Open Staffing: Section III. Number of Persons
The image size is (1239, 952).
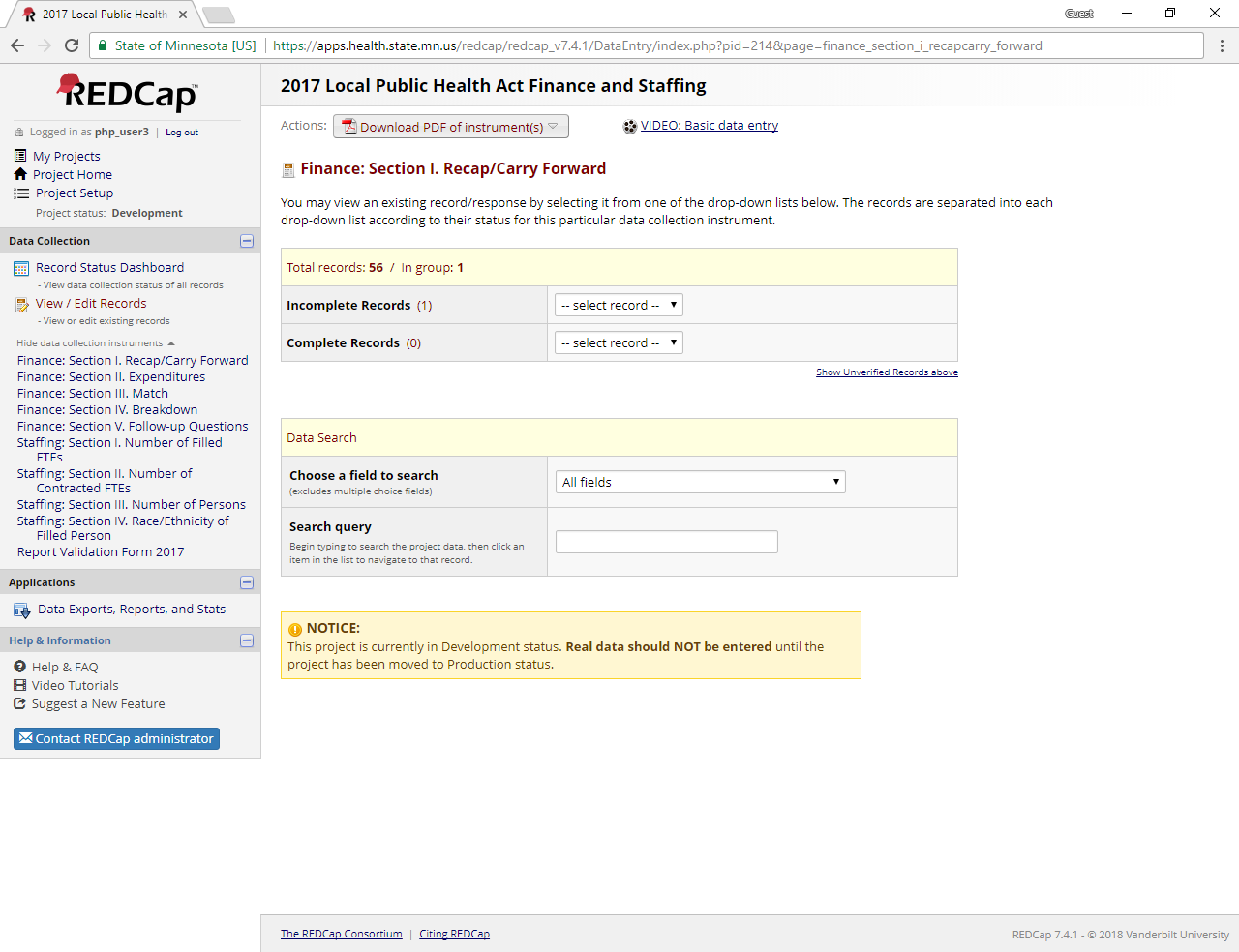[132, 504]
